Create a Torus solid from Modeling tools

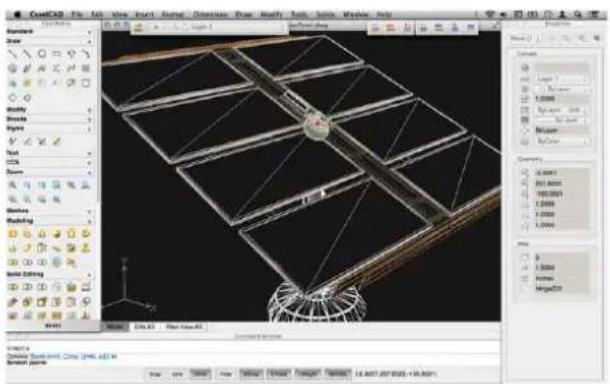pyautogui.click(x=86, y=233)
